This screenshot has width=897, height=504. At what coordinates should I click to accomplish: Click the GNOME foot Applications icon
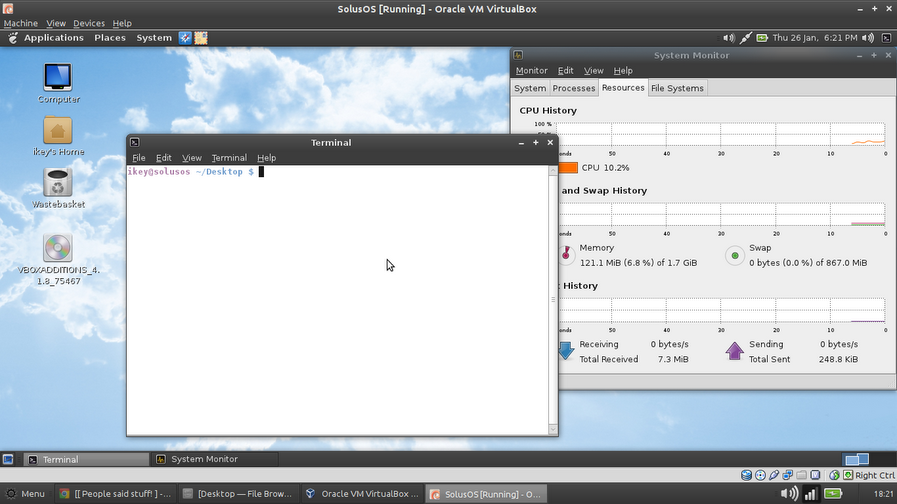click(13, 38)
